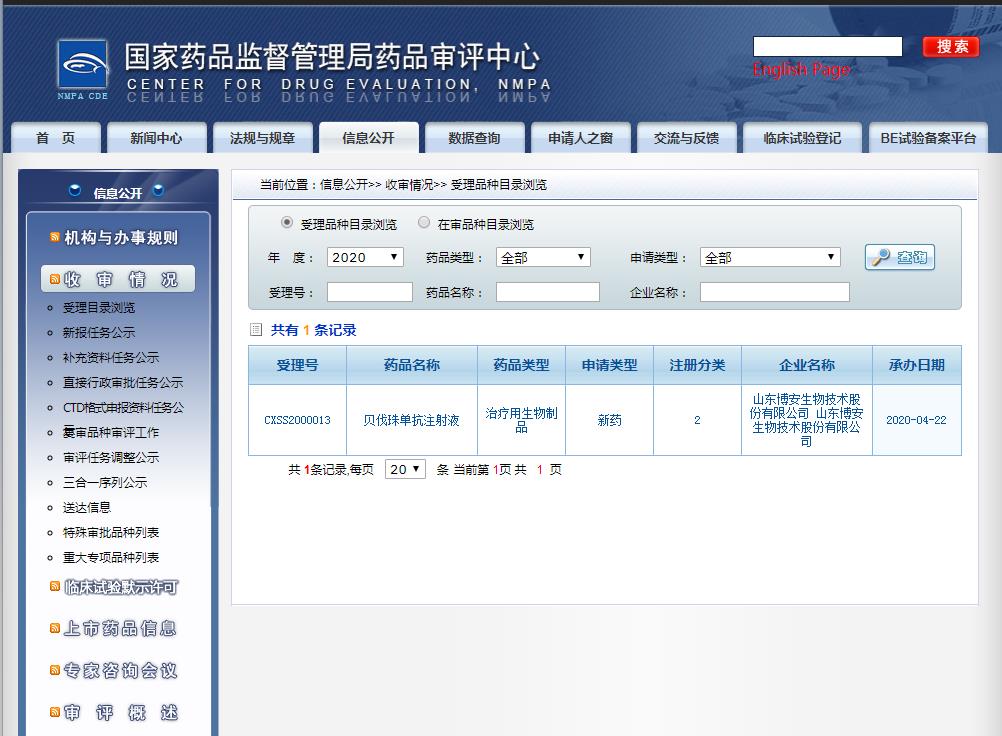Open 直接行政审批任务公示 in the sidebar
Viewport: 1002px width, 736px height.
(123, 382)
